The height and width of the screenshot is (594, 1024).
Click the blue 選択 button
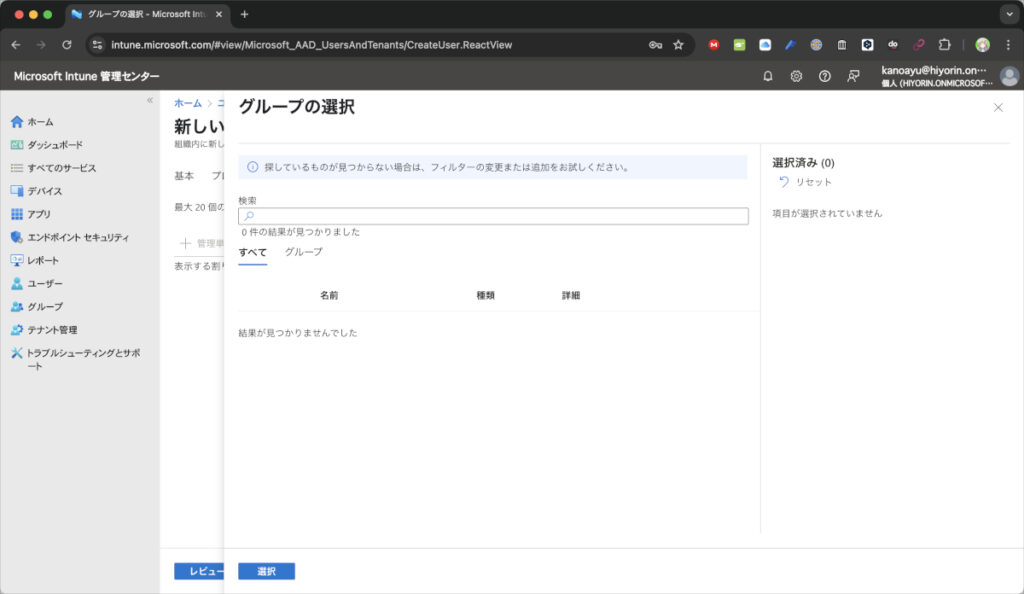pos(266,571)
